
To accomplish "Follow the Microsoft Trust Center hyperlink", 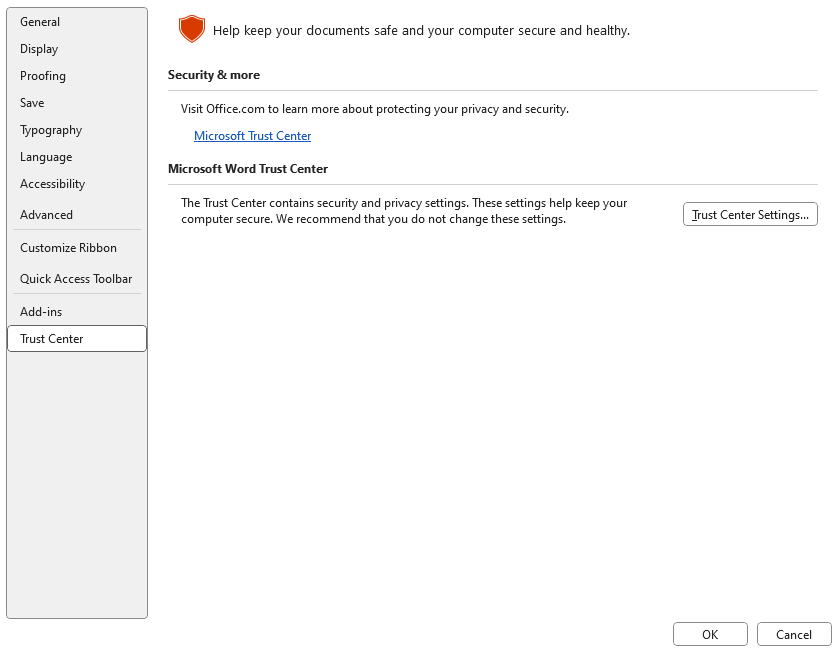I will pos(252,136).
